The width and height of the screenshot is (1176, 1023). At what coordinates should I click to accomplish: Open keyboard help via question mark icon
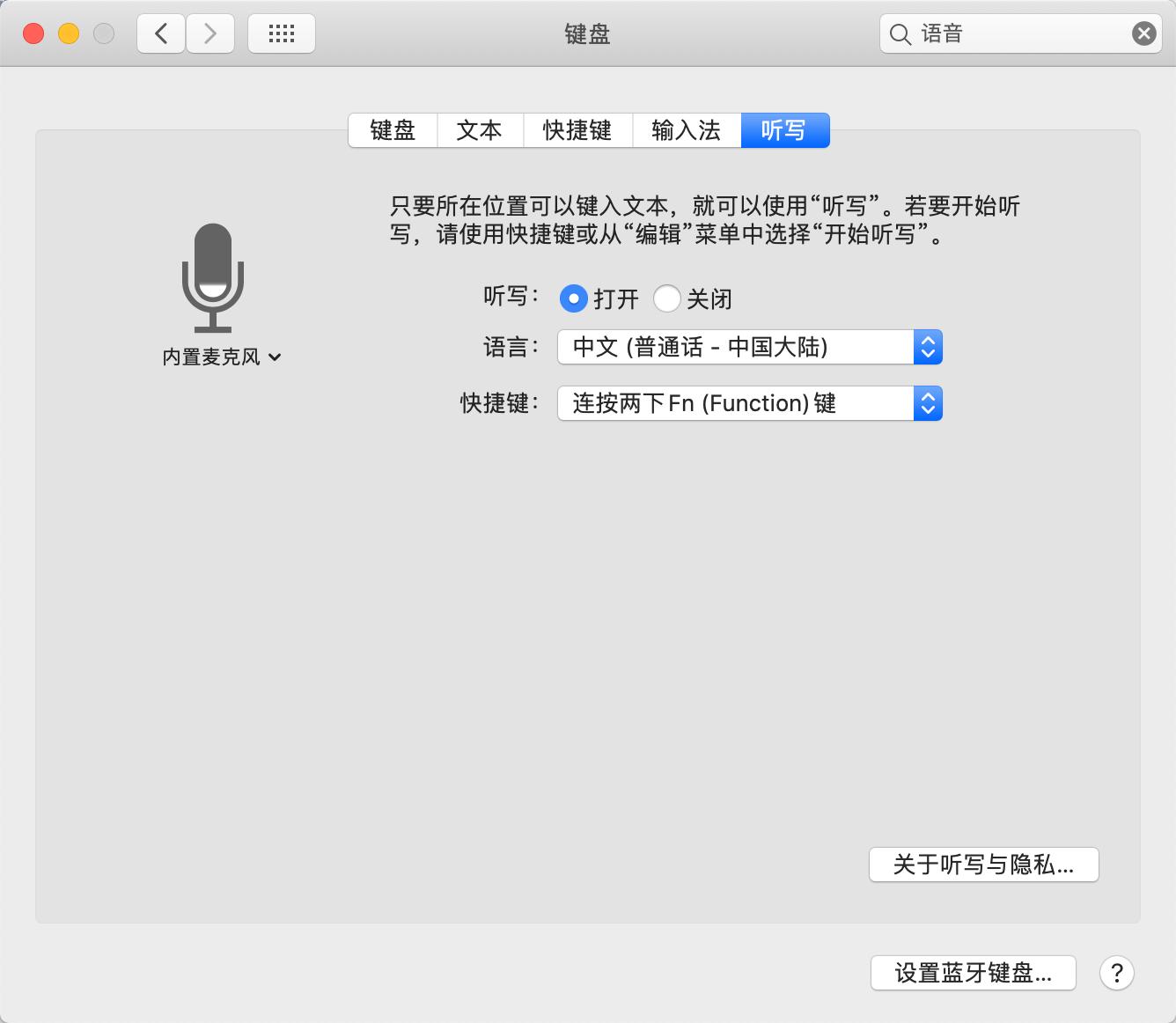tap(1117, 973)
